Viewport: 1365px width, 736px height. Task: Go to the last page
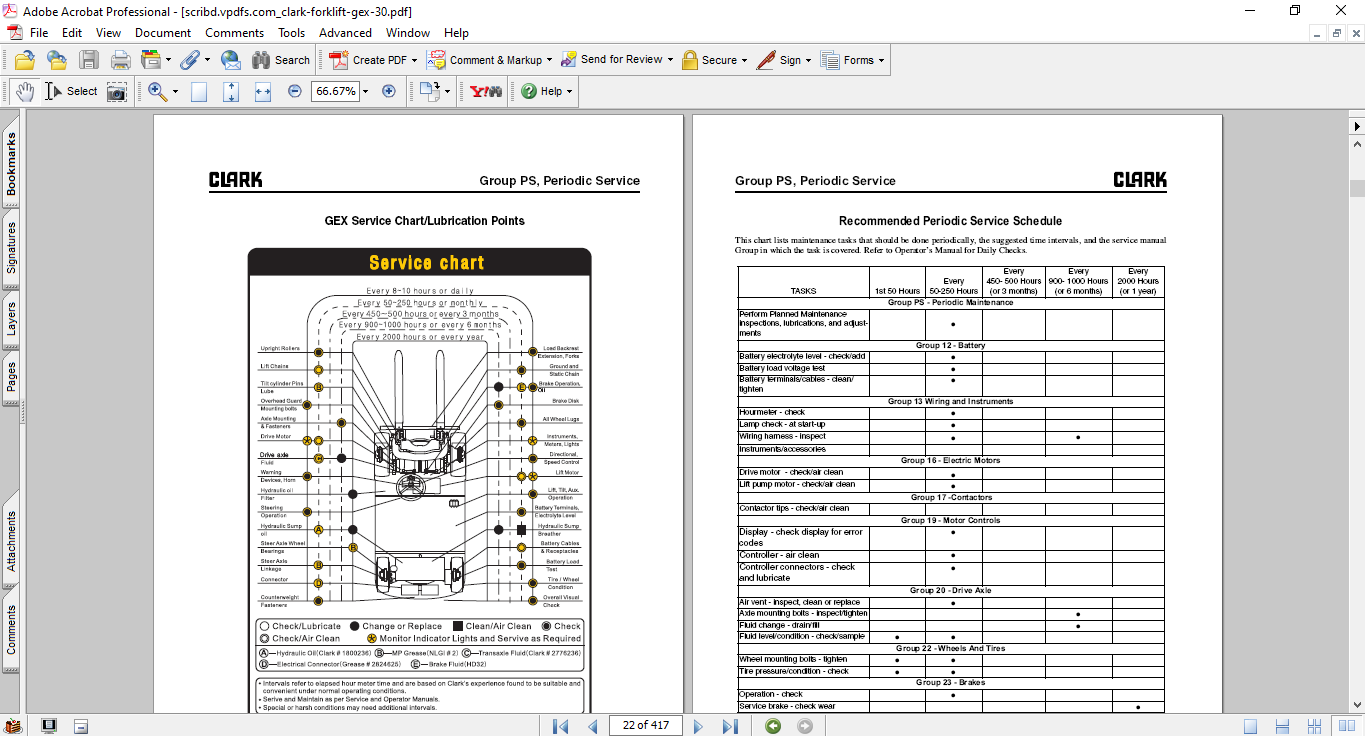[x=730, y=726]
